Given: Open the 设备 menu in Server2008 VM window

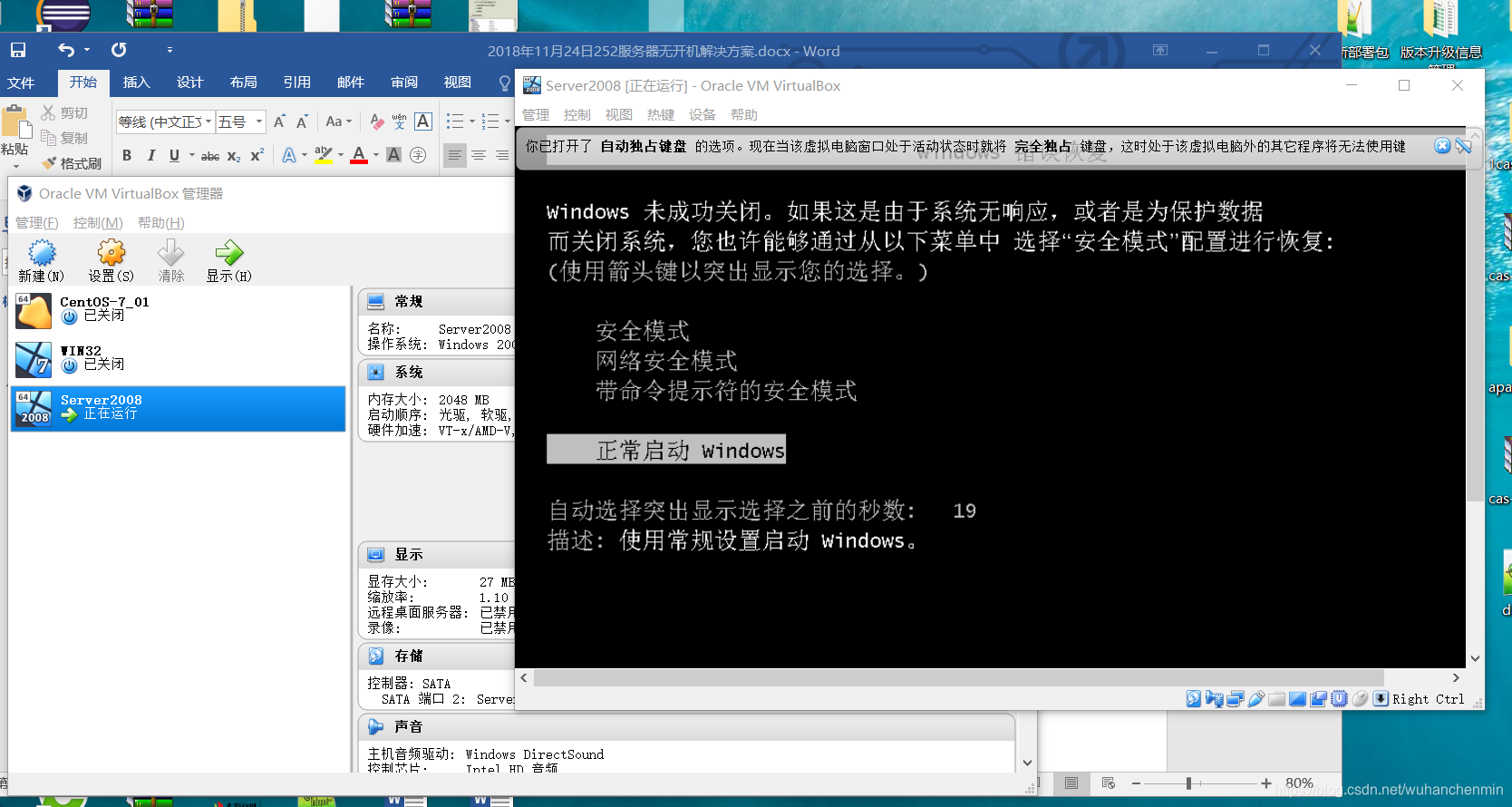Looking at the screenshot, I should (702, 114).
